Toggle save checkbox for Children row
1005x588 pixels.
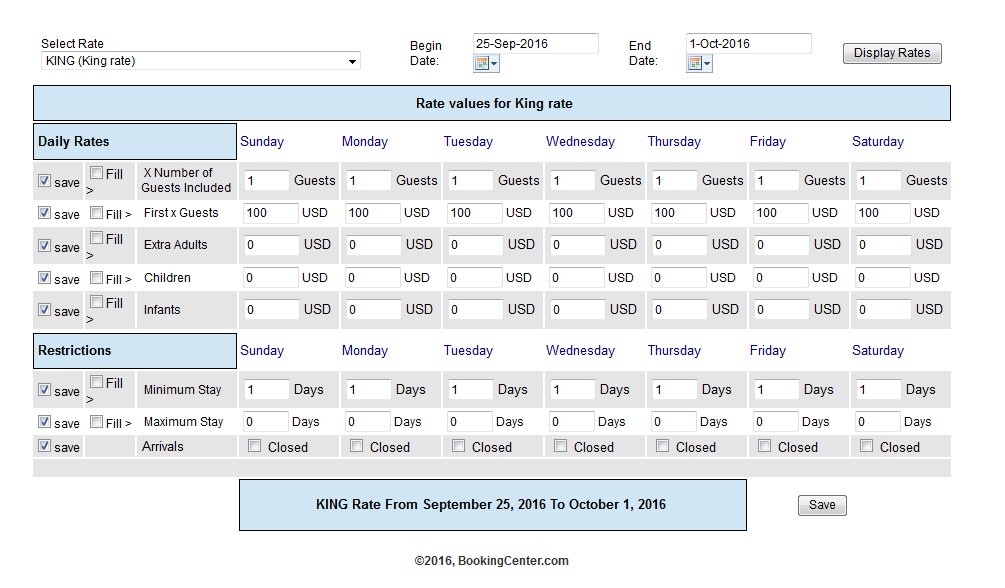[44, 277]
